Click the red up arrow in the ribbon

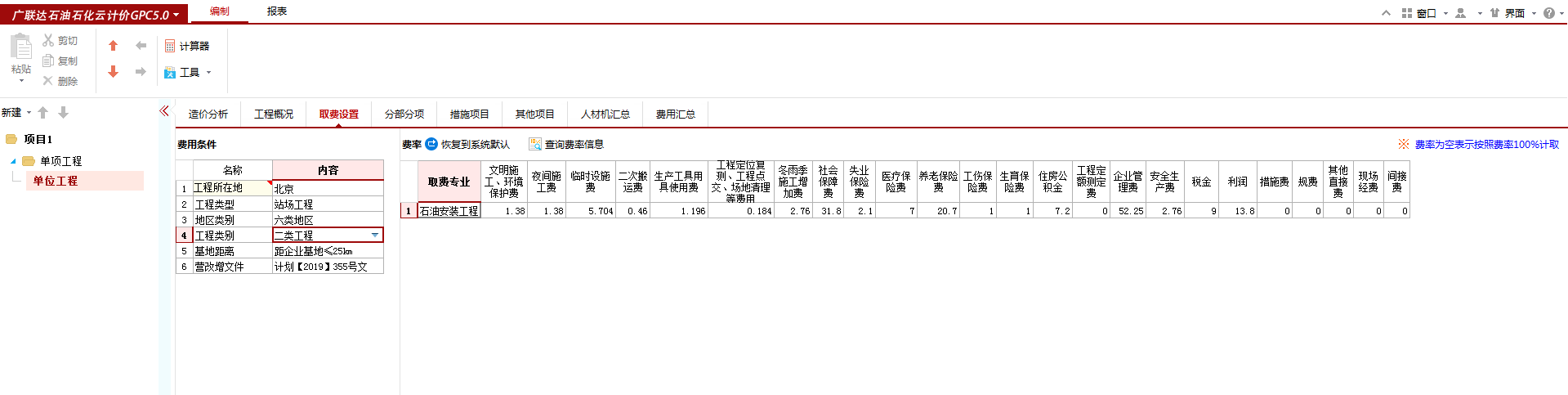[114, 46]
